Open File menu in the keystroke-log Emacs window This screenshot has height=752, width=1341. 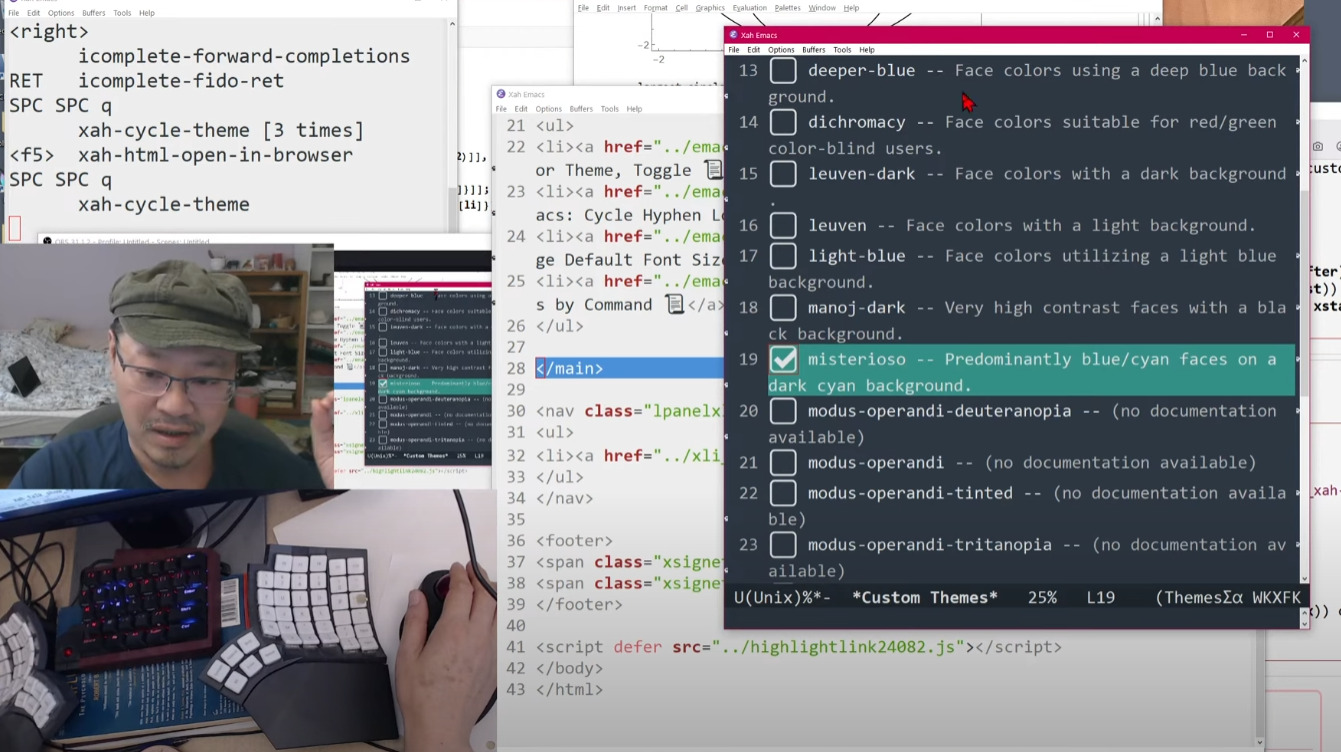tap(14, 13)
